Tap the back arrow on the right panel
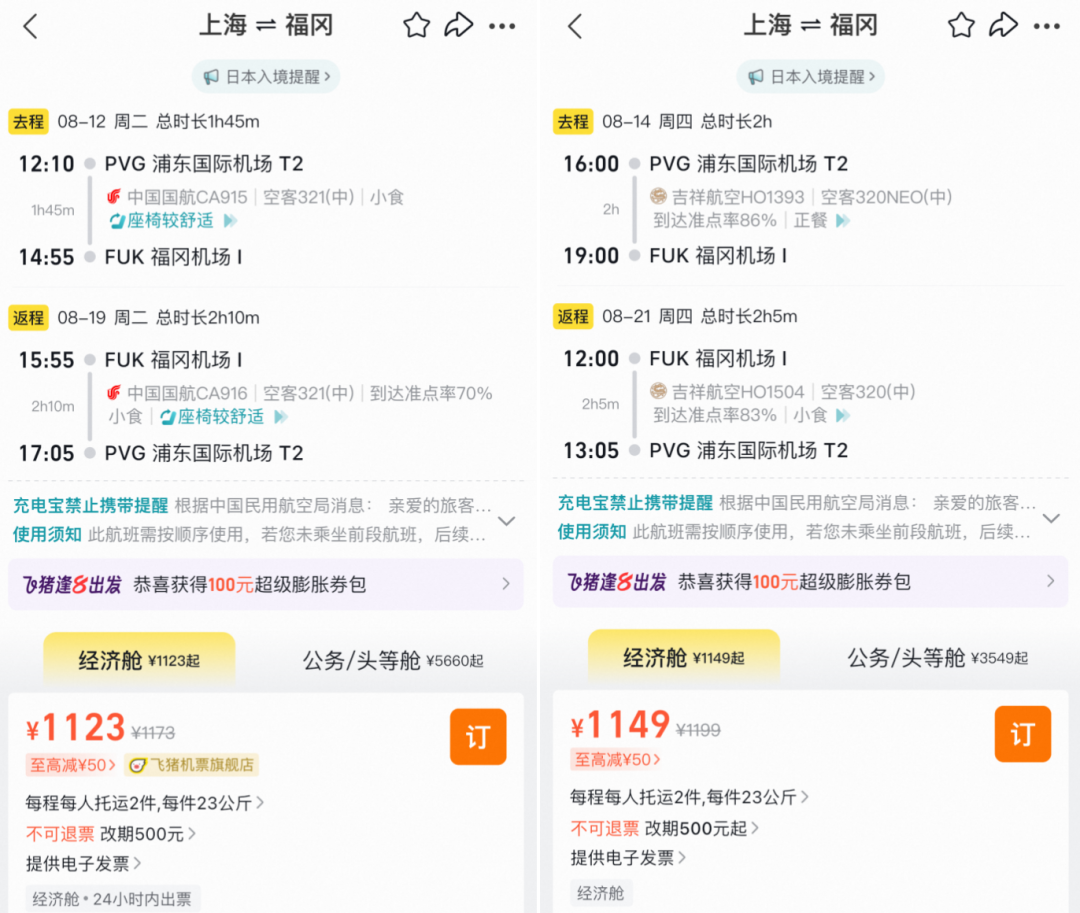Viewport: 1080px width, 913px height. click(575, 25)
